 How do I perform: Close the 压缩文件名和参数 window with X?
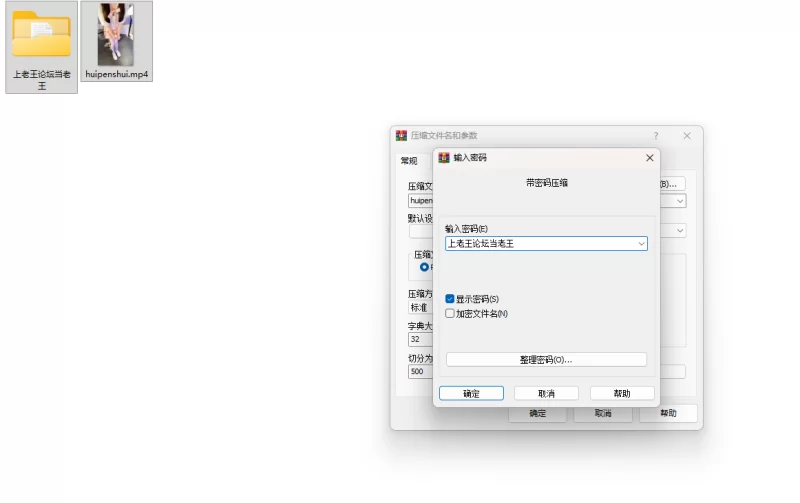pos(687,135)
